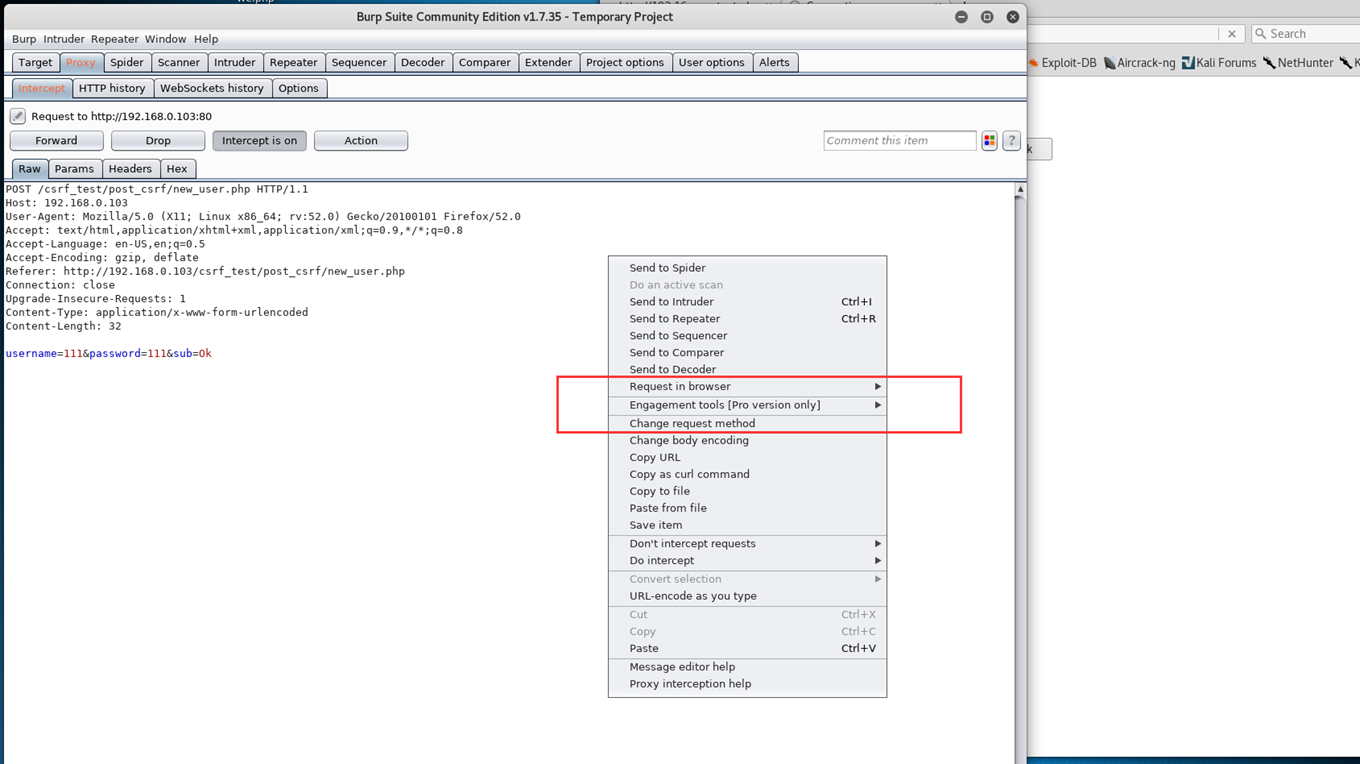Select Copy as curl command
The width and height of the screenshot is (1360, 764).
coord(747,475)
